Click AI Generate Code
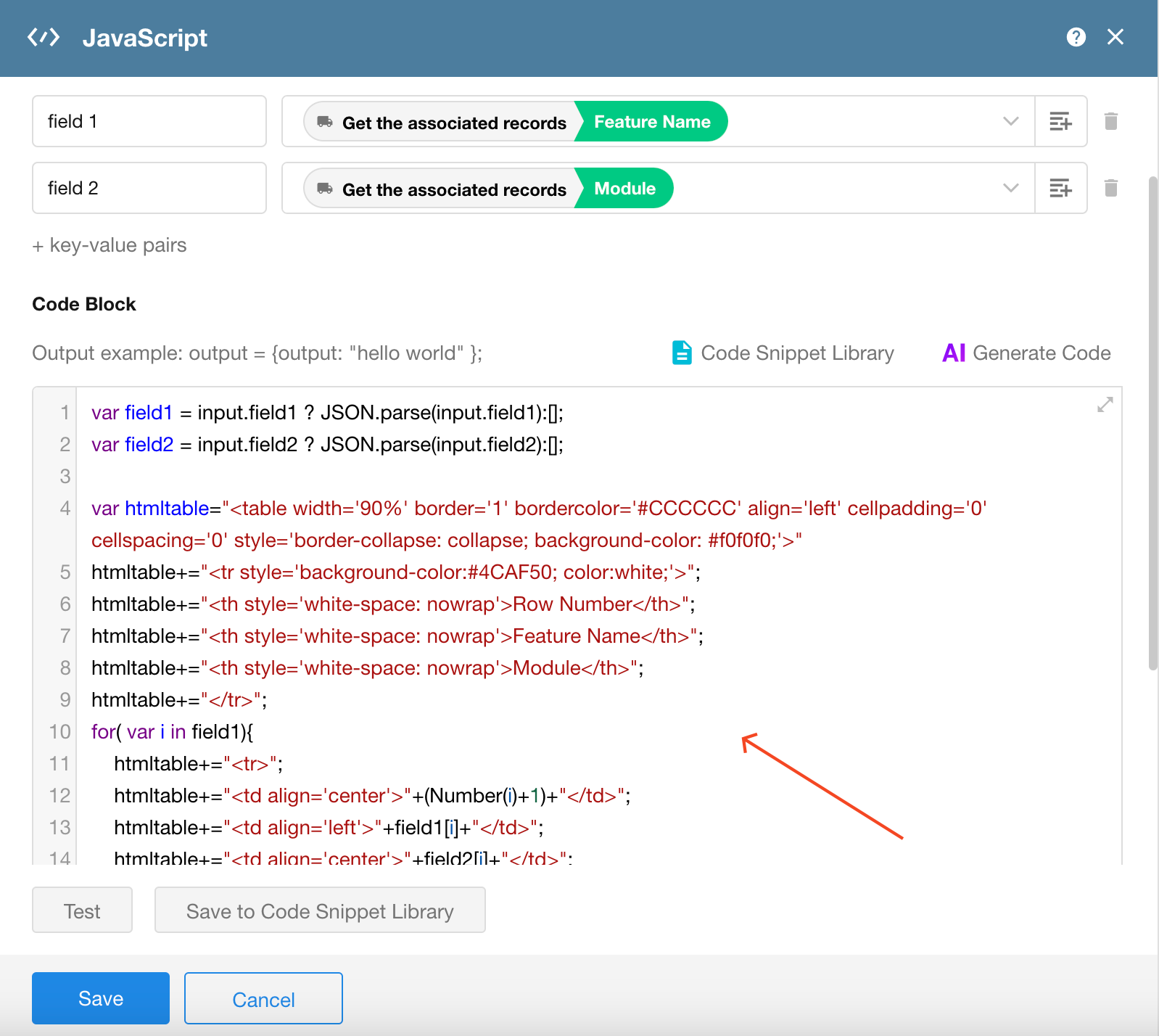The width and height of the screenshot is (1159, 1036). click(x=1026, y=353)
